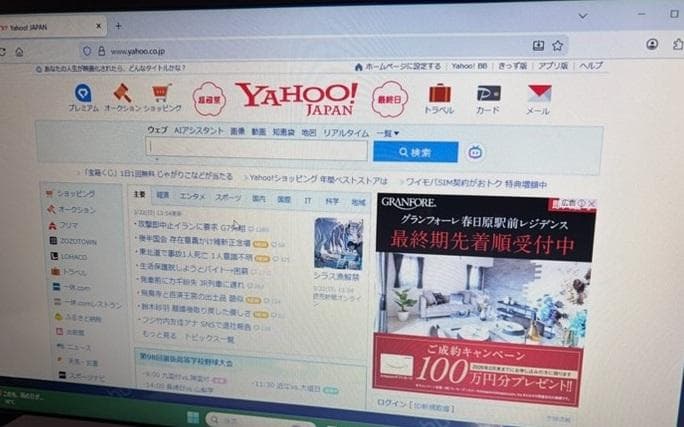The width and height of the screenshot is (684, 427).
Task: Close the Yahoo! JAPAN browser tab
Action: click(99, 26)
